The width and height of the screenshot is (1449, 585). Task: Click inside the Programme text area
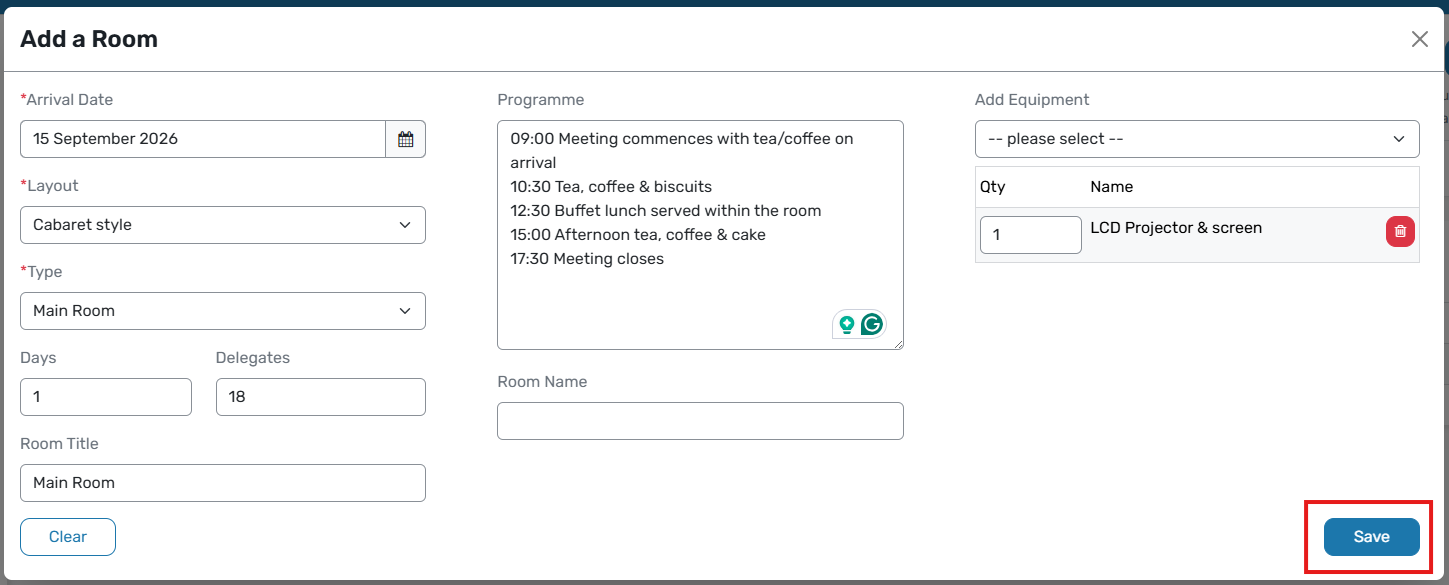700,235
